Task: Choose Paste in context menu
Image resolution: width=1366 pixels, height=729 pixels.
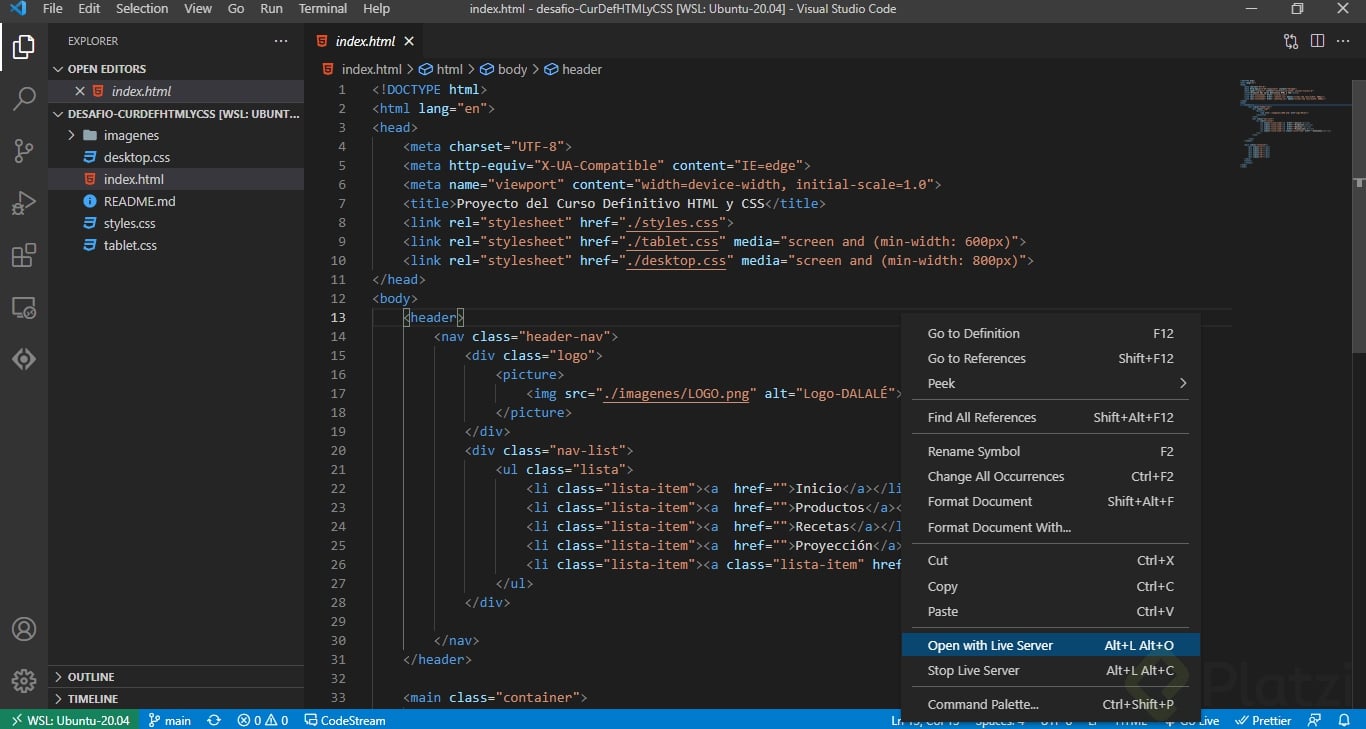Action: (x=1050, y=611)
